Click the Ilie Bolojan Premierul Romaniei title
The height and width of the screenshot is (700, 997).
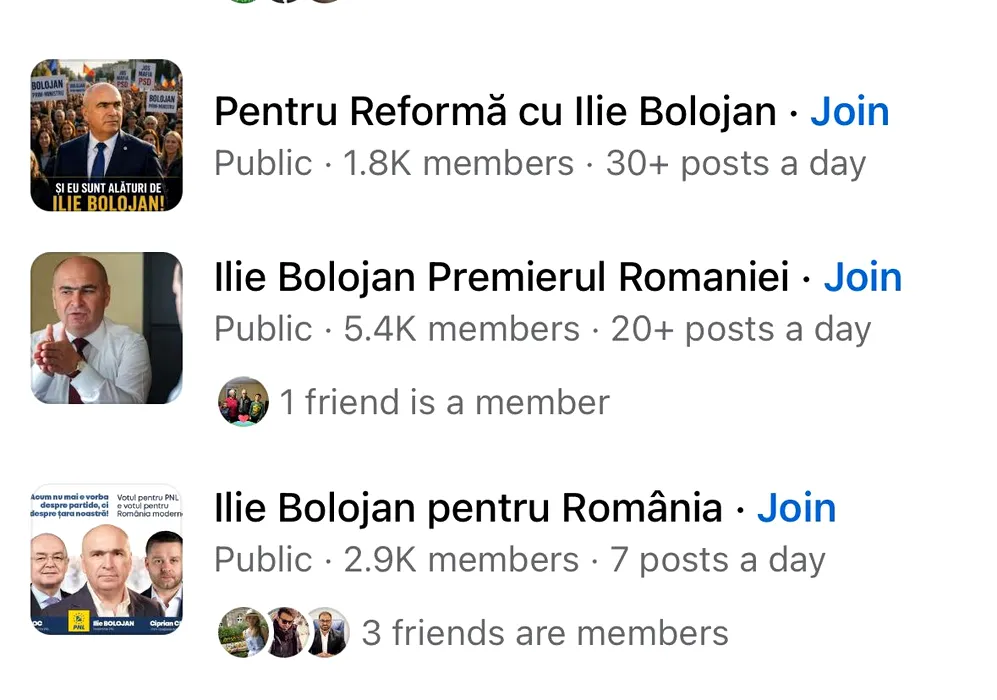pyautogui.click(x=502, y=277)
